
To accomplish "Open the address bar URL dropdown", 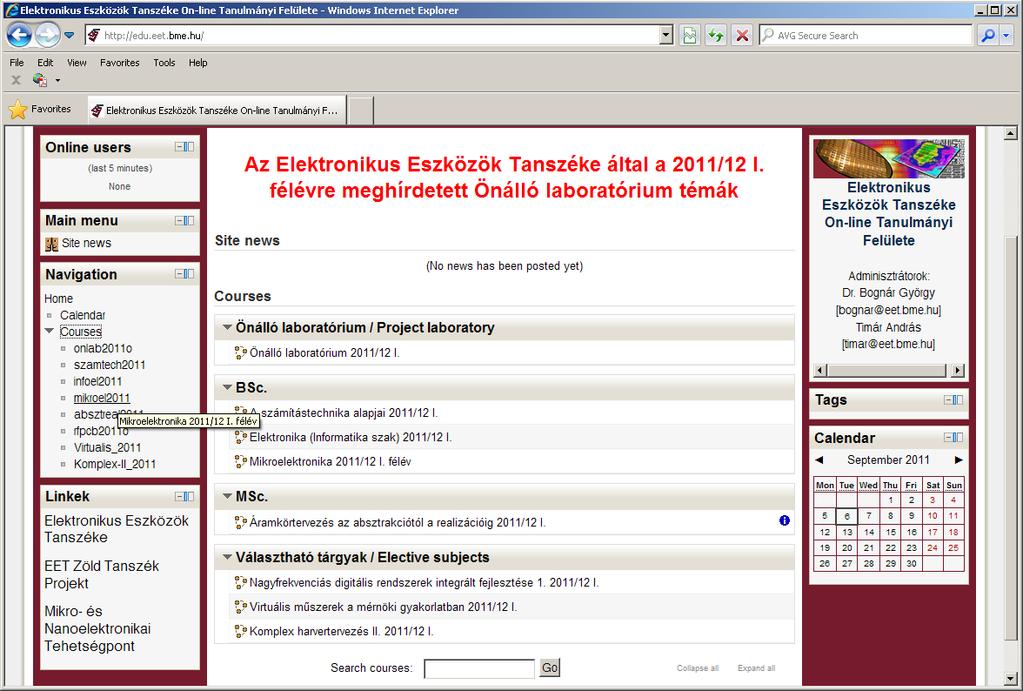I will (665, 35).
